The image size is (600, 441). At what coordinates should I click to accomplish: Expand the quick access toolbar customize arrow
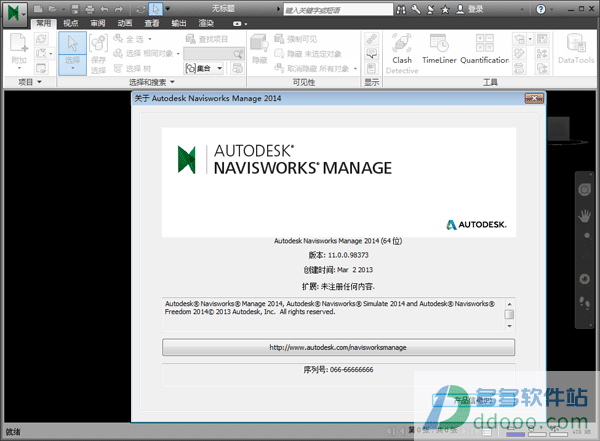[x=168, y=8]
